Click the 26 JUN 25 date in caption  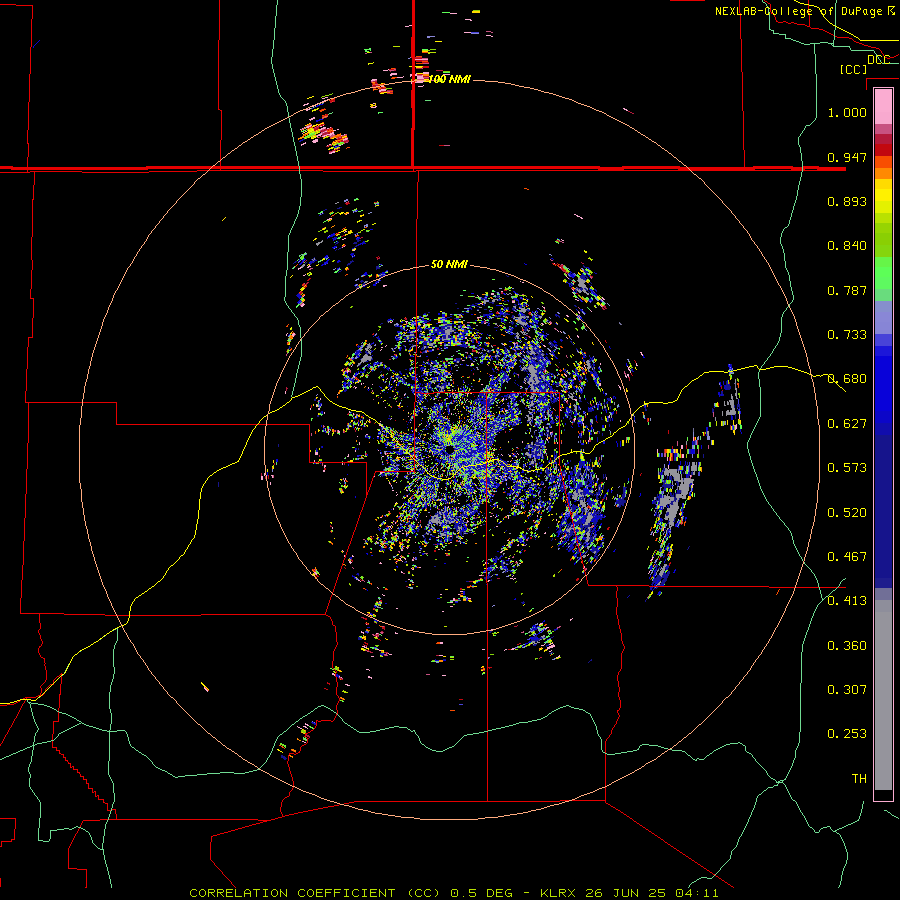coord(628,893)
